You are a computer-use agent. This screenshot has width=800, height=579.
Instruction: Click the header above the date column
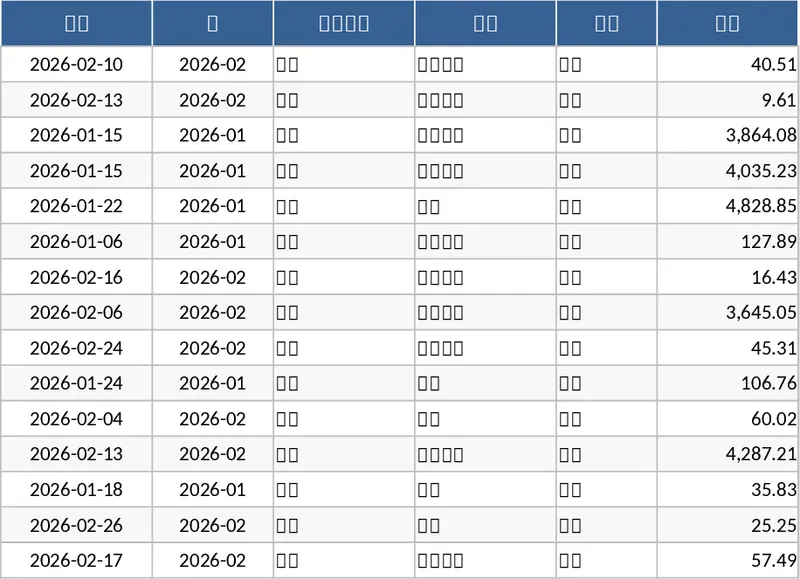76,23
